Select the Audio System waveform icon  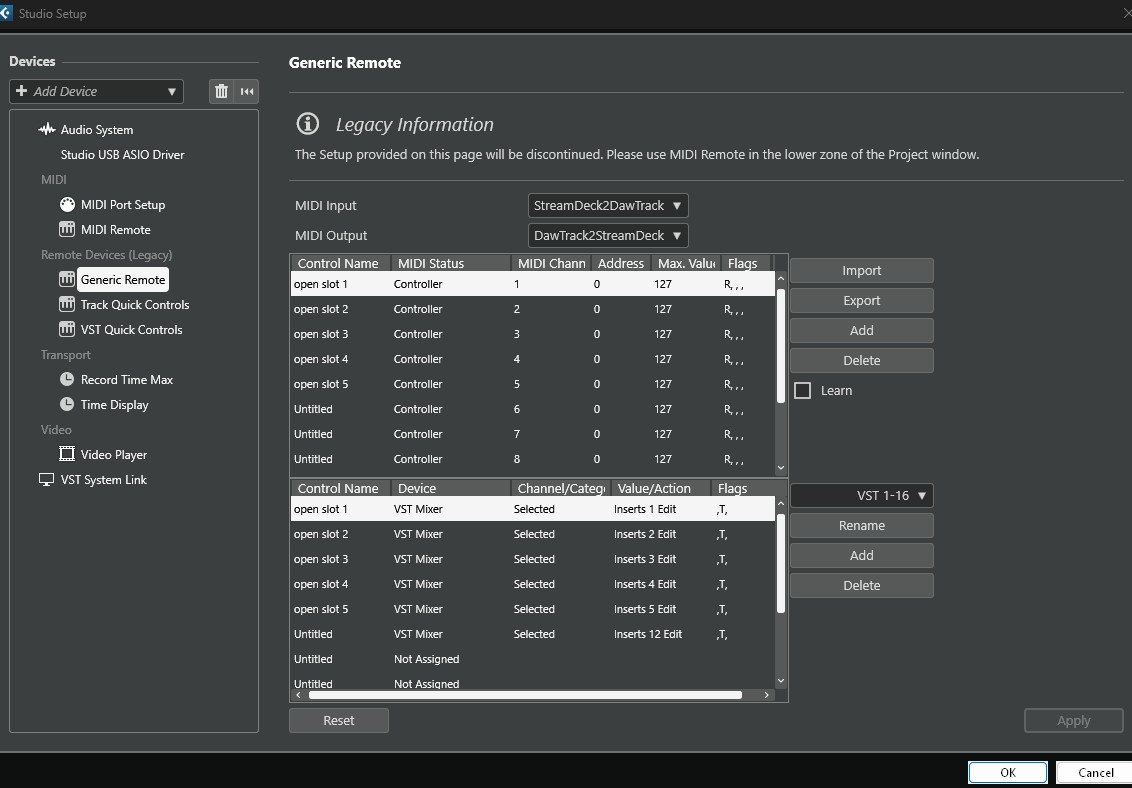47,130
